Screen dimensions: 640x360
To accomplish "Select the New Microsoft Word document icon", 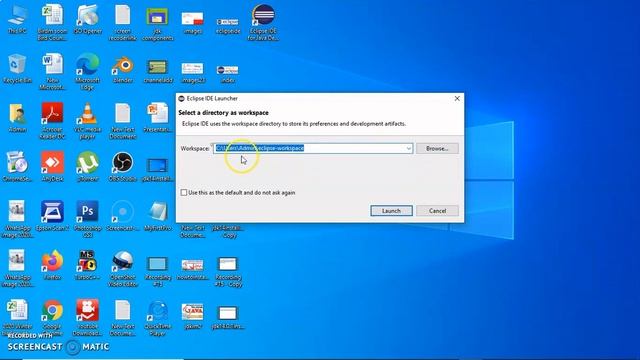I will click(52, 72).
